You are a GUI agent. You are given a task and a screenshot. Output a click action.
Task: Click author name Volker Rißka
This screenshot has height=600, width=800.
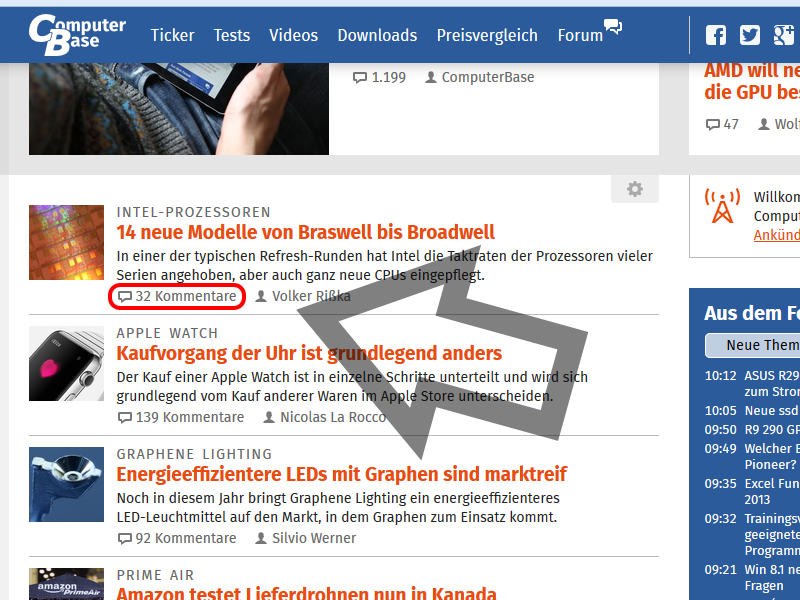(x=311, y=296)
